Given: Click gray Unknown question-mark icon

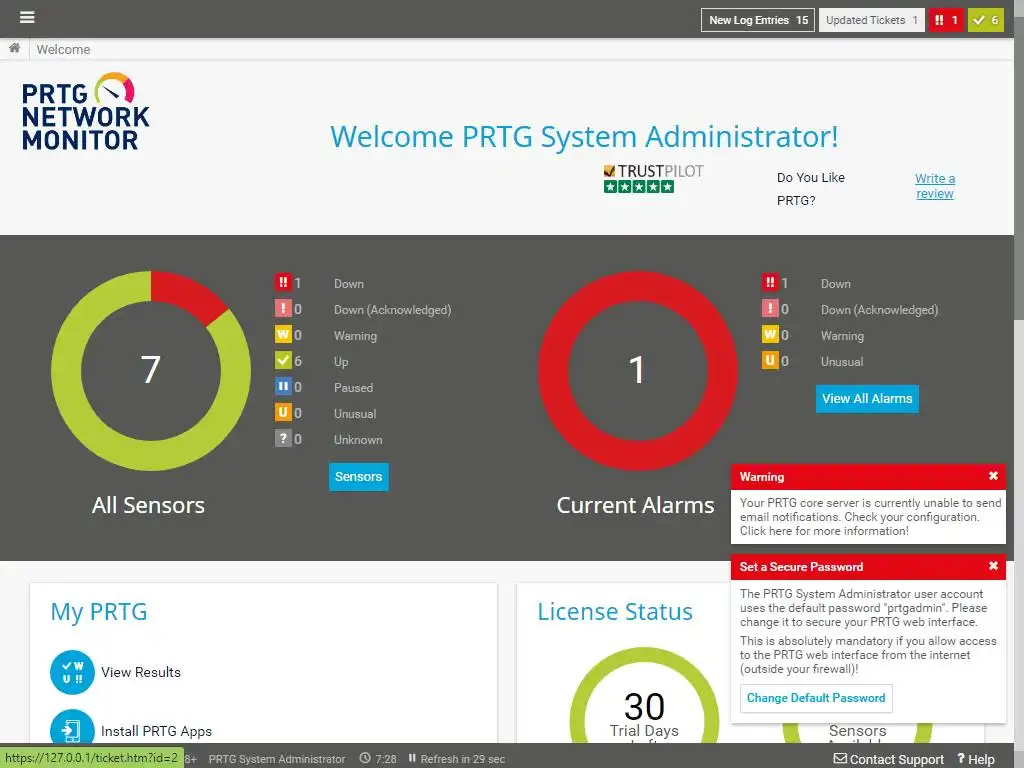Looking at the screenshot, I should point(283,439).
